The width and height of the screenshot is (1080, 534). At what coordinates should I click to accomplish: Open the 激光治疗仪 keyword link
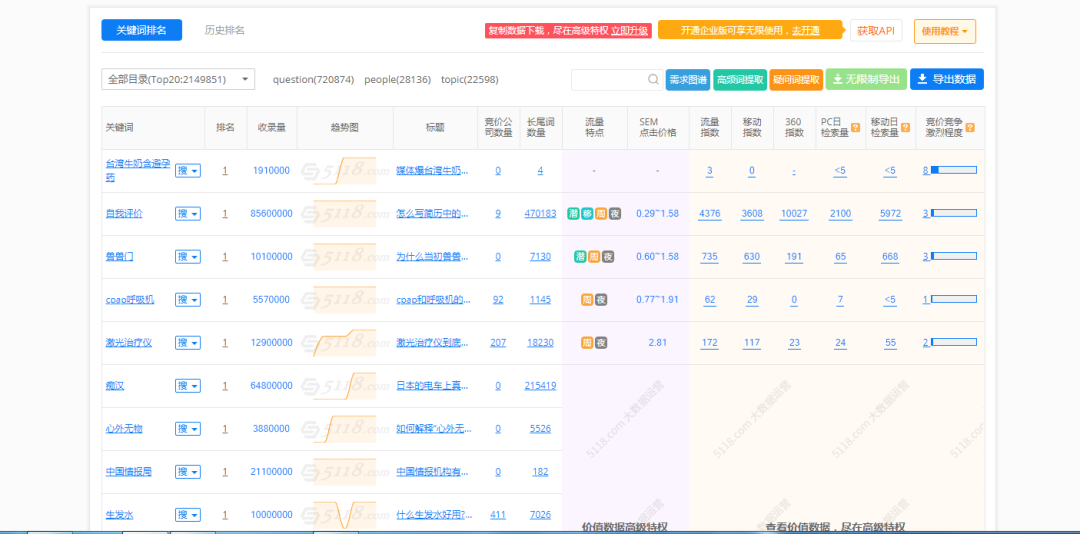pyautogui.click(x=129, y=343)
